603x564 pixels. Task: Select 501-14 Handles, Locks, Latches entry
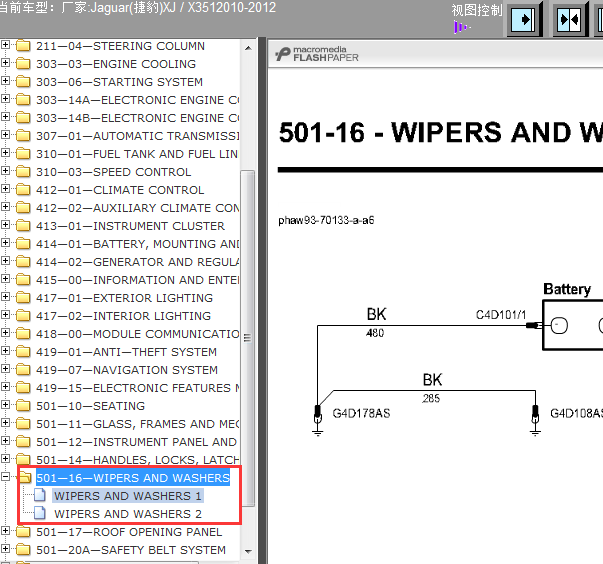pos(137,460)
